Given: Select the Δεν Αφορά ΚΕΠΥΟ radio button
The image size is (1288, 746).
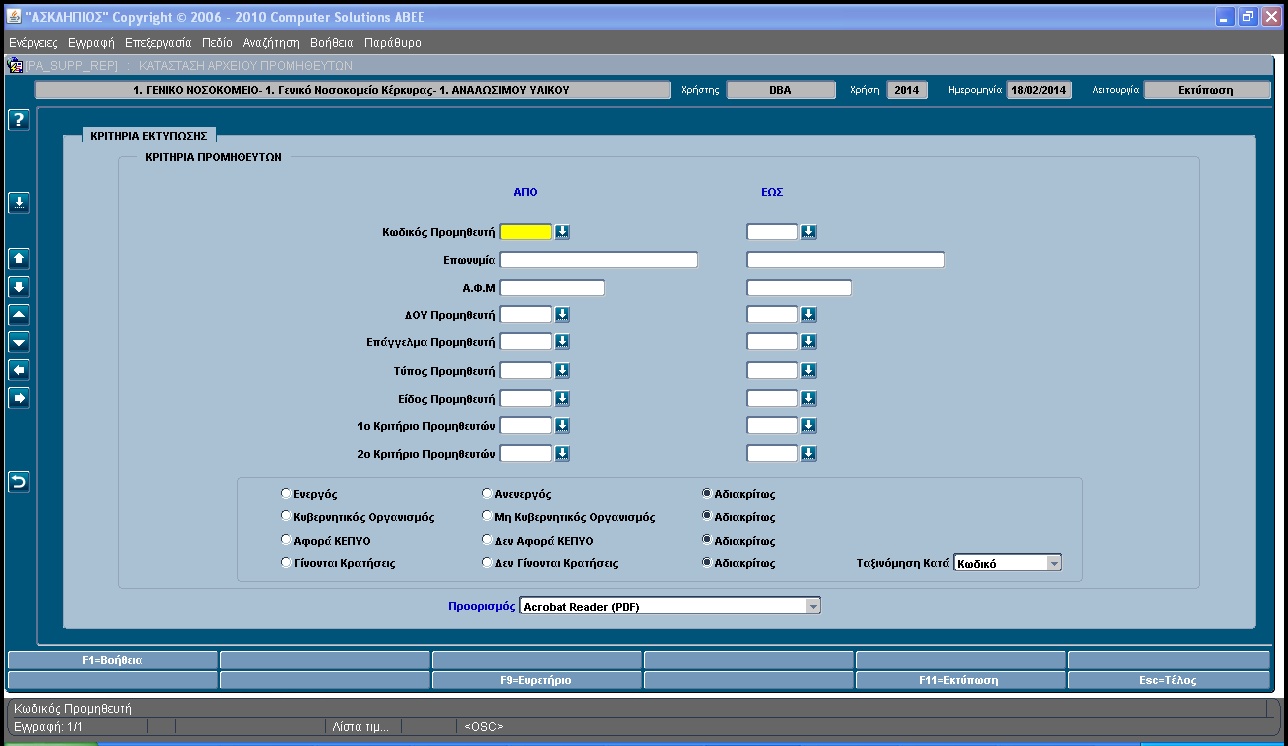Looking at the screenshot, I should [487, 540].
